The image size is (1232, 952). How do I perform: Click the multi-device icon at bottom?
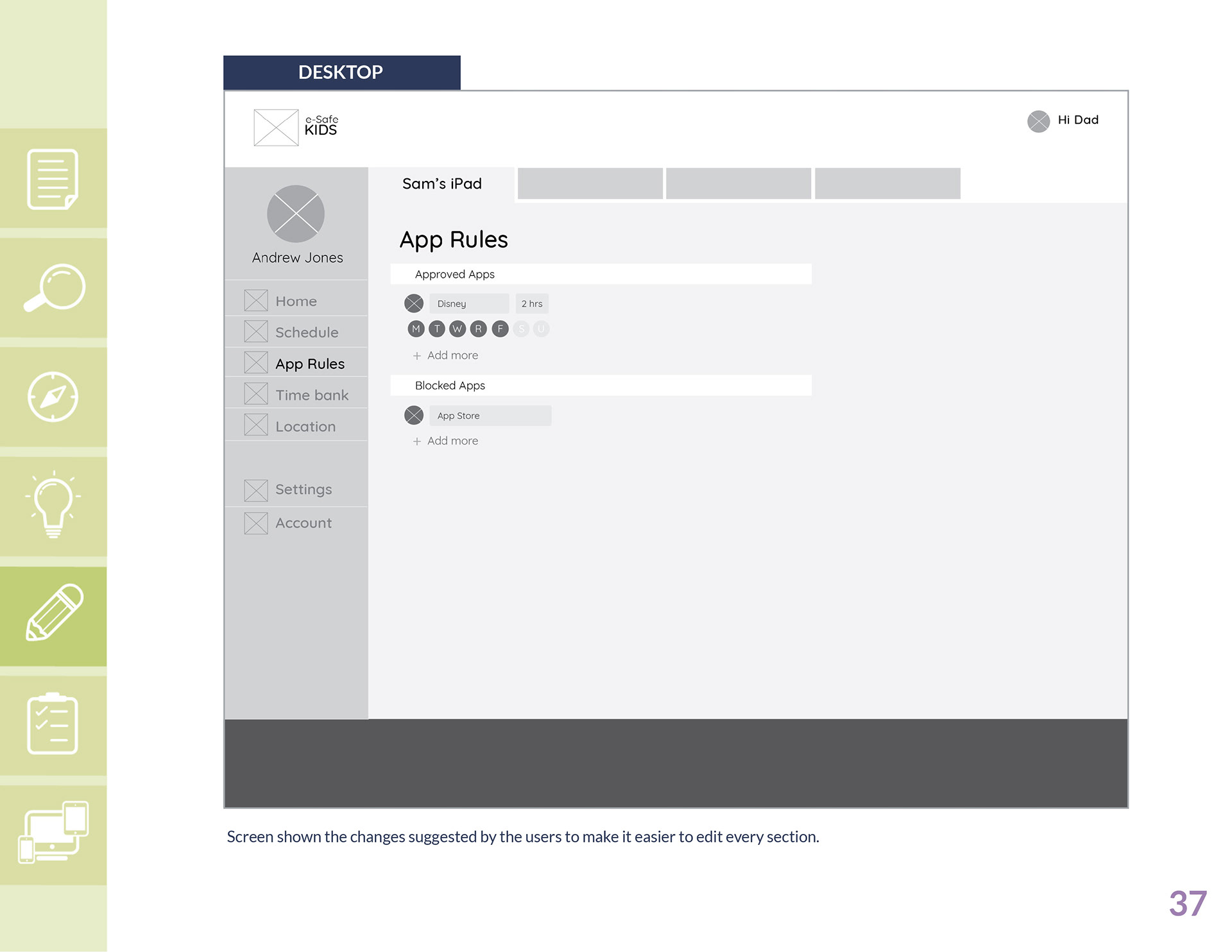click(54, 833)
